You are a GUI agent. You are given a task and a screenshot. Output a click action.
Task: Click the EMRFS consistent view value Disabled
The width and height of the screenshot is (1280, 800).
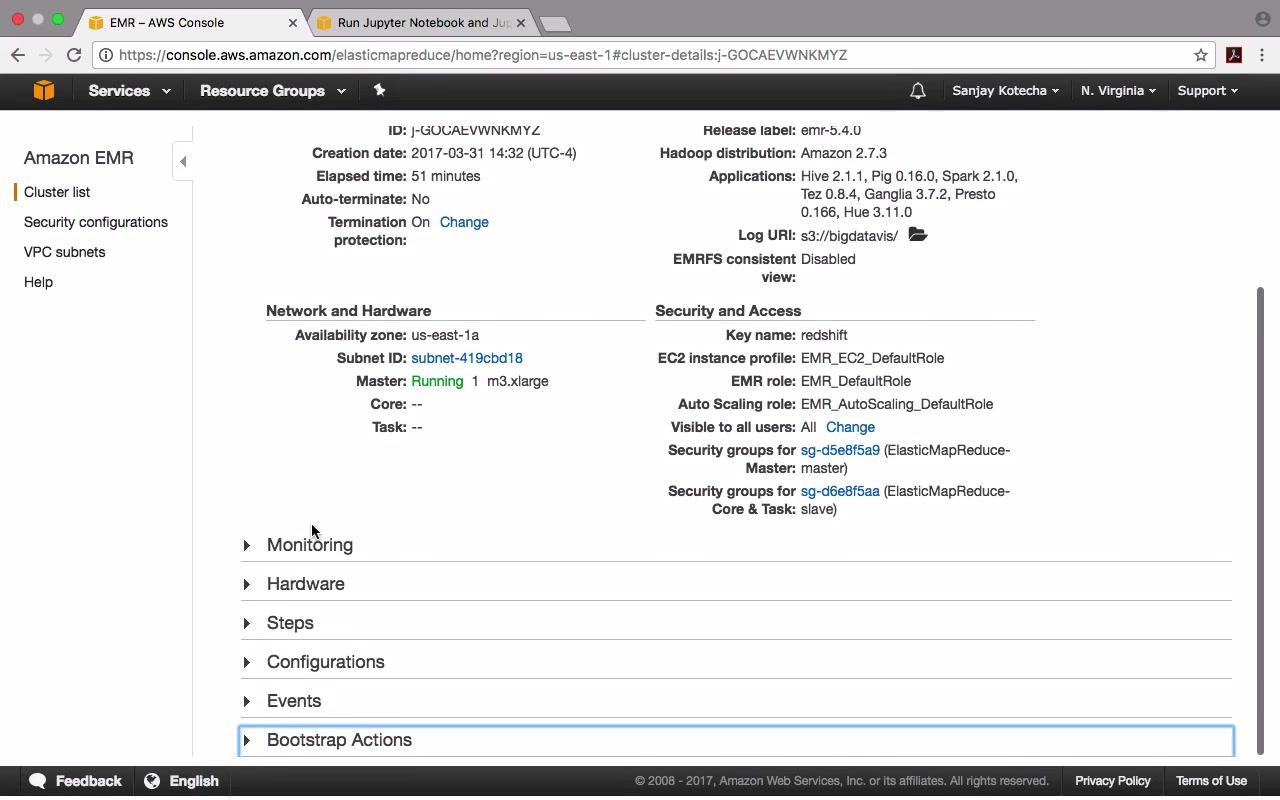click(828, 259)
